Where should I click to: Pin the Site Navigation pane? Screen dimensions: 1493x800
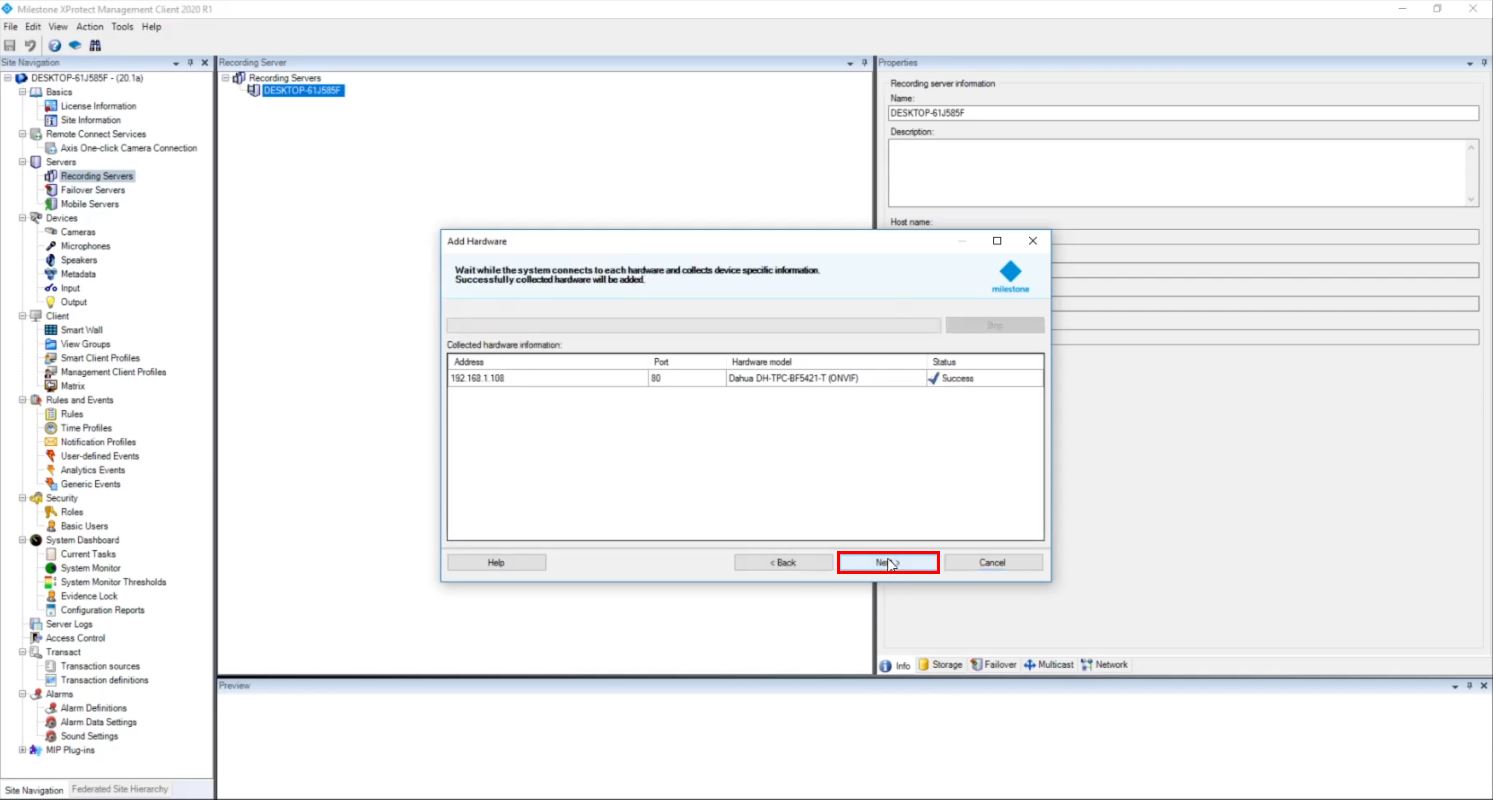[x=190, y=63]
